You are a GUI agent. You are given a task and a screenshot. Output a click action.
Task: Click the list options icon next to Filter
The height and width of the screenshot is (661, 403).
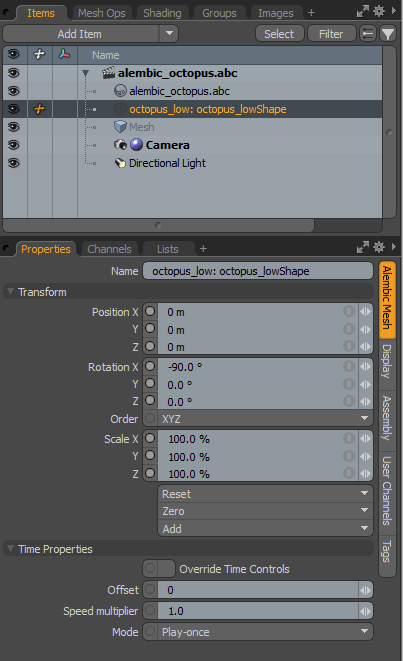coord(368,34)
